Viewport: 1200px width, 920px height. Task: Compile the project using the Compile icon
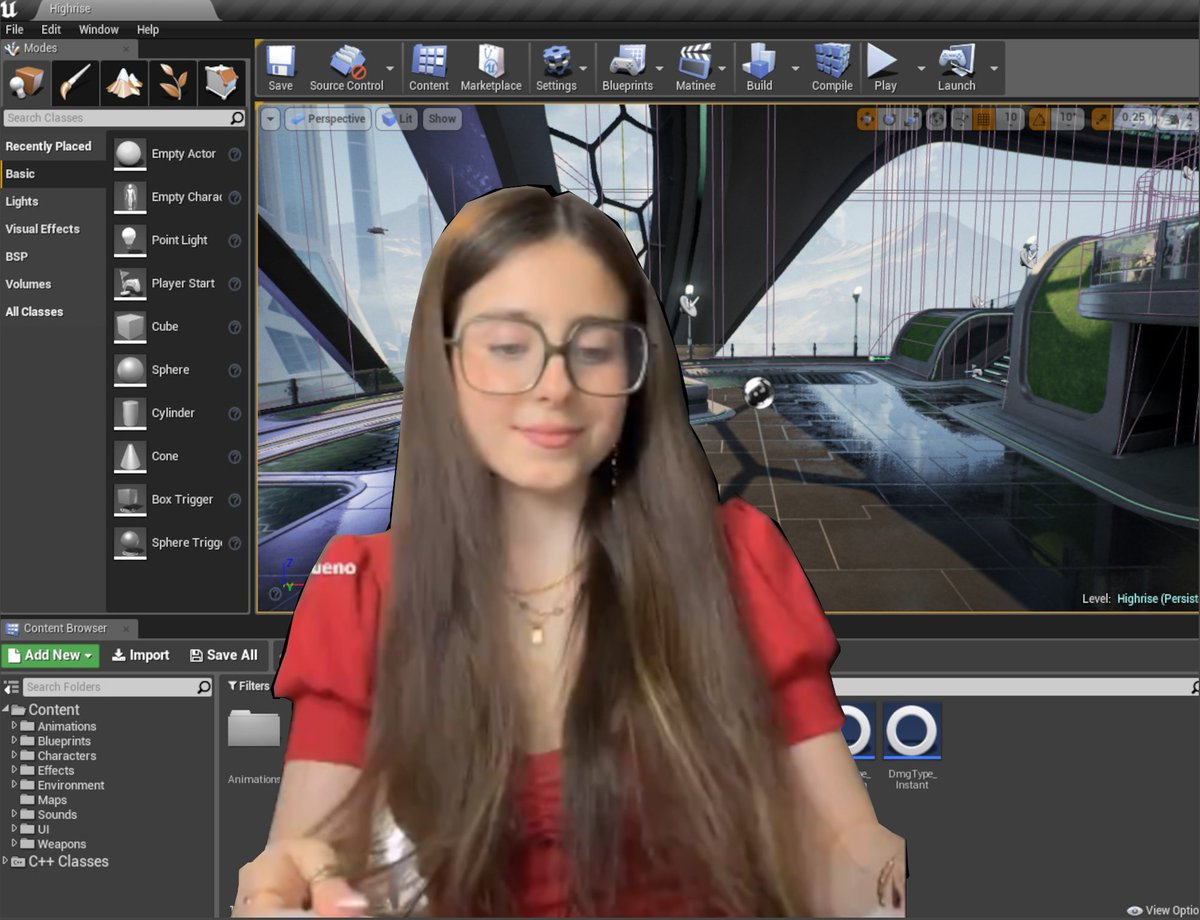pyautogui.click(x=832, y=68)
